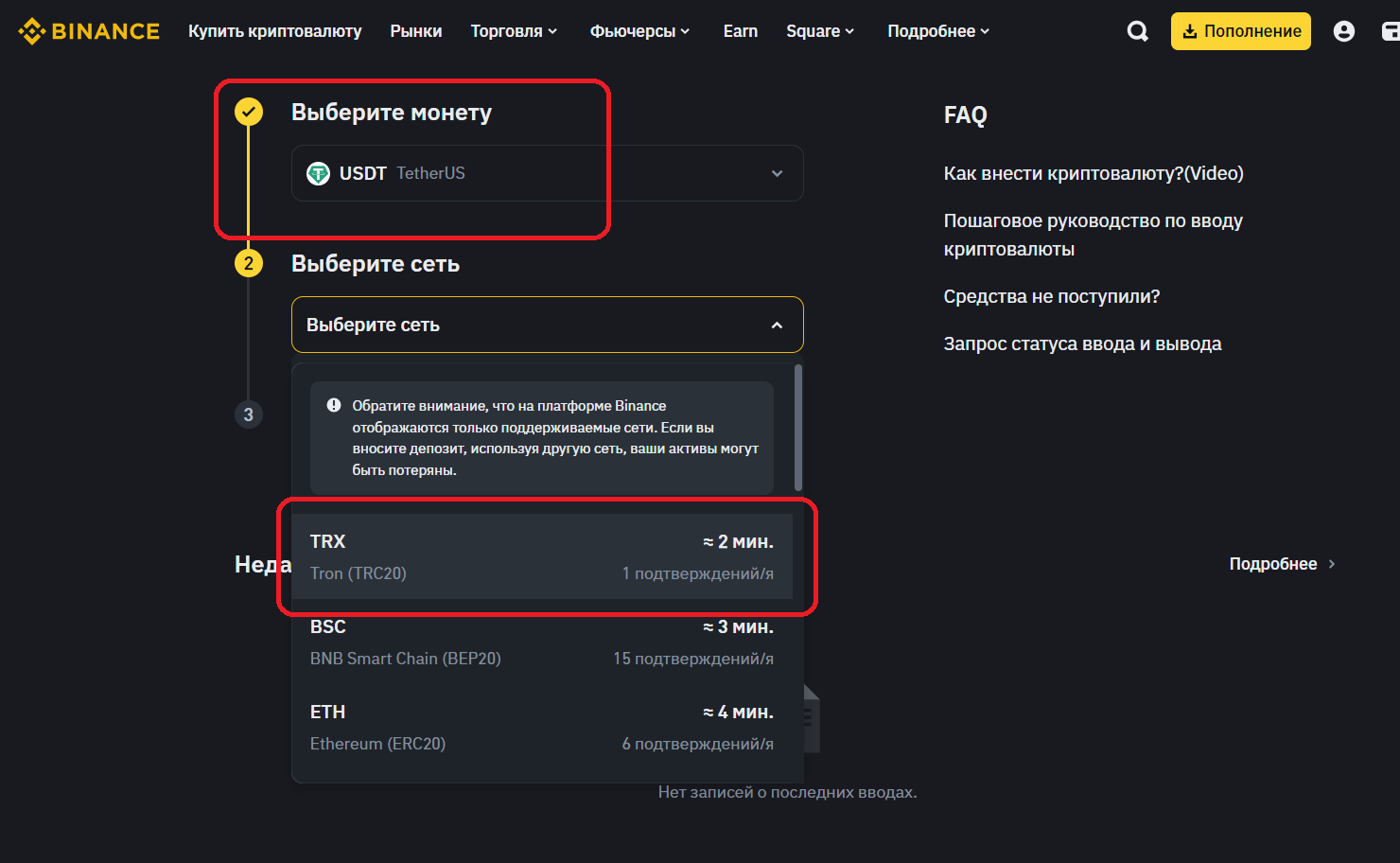
Task: Open the "Фьючерсы" menu
Action: pos(639,31)
